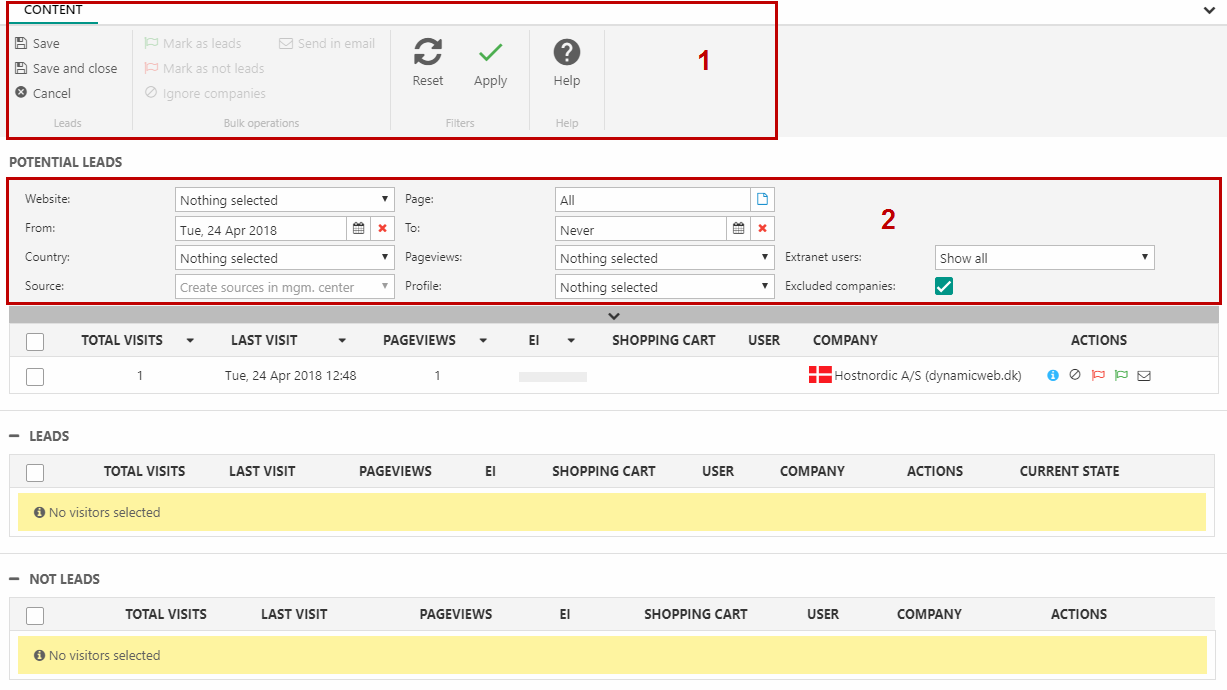This screenshot has width=1227, height=690.
Task: Select all in the Leads table header checkbox
Action: tap(35, 472)
